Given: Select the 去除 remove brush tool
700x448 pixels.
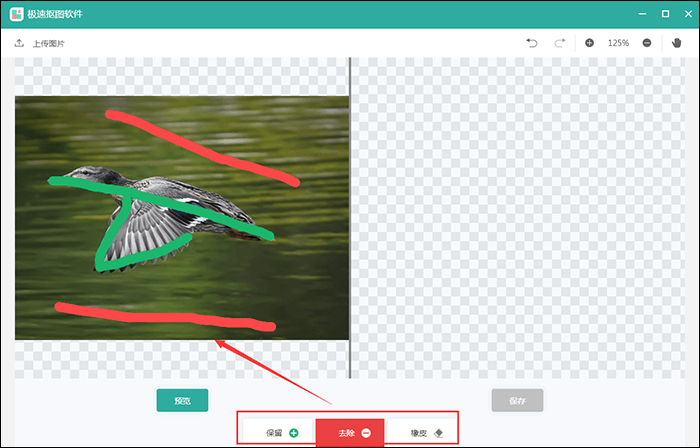Looking at the screenshot, I should click(x=350, y=432).
